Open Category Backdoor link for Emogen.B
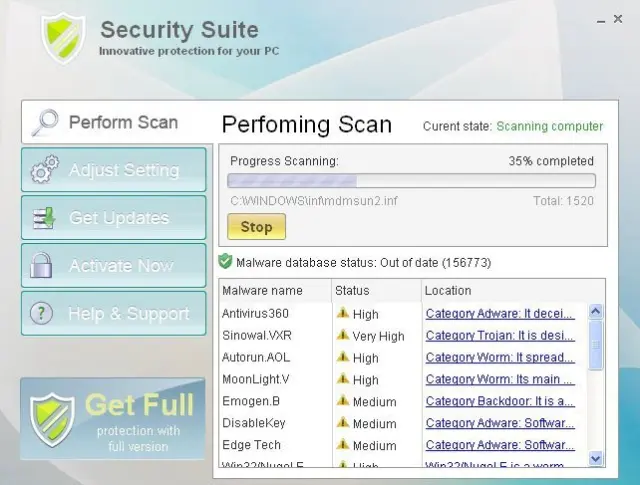The image size is (640, 485). 500,401
